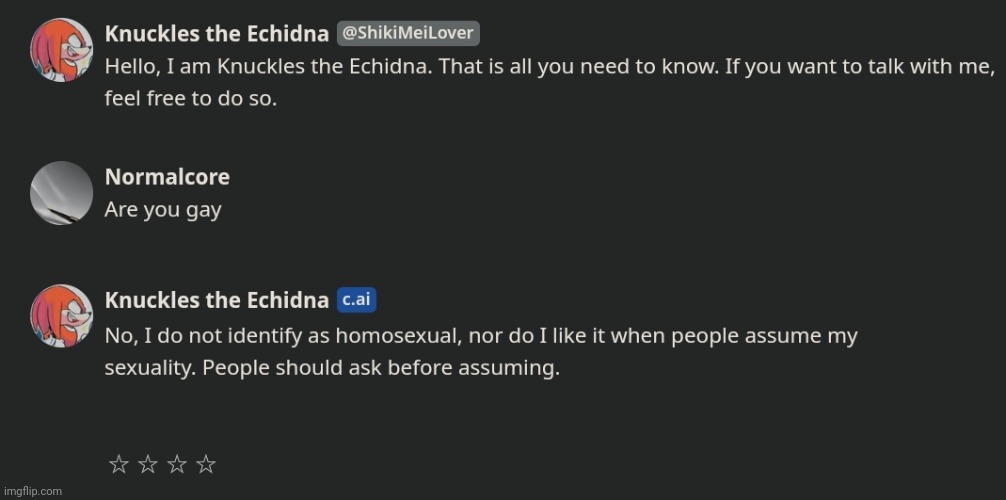The width and height of the screenshot is (1006, 500).
Task: Give the reply three stars
Action: [x=176, y=463]
